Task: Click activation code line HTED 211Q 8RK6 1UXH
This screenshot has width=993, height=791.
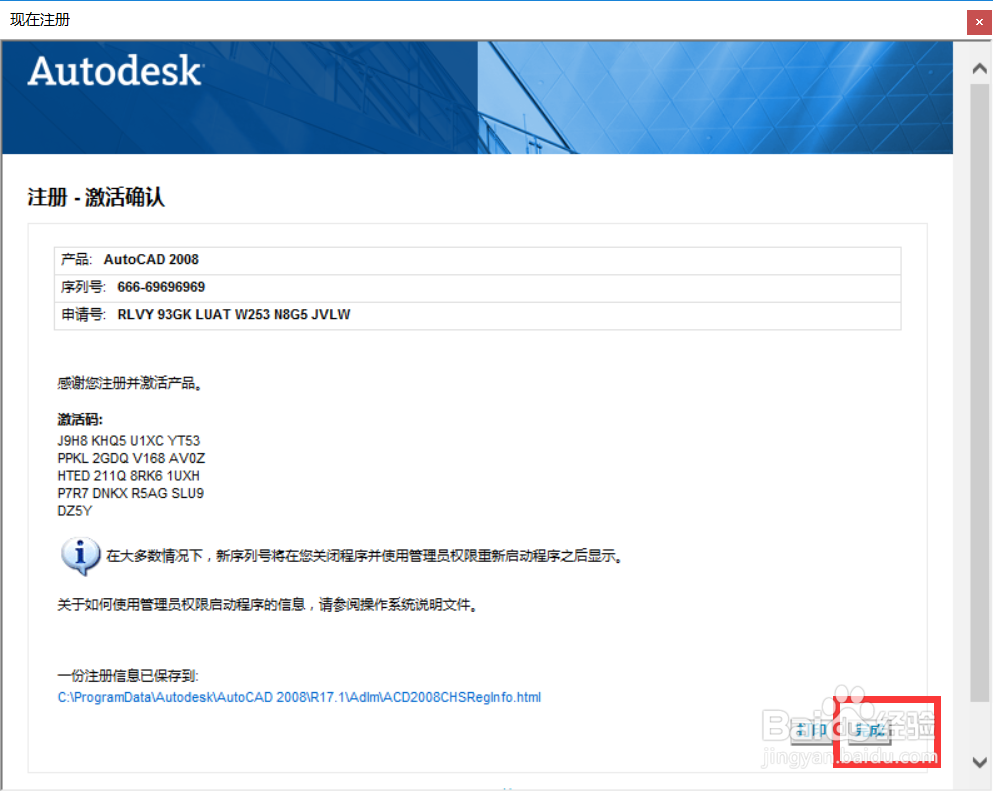Action: click(129, 476)
